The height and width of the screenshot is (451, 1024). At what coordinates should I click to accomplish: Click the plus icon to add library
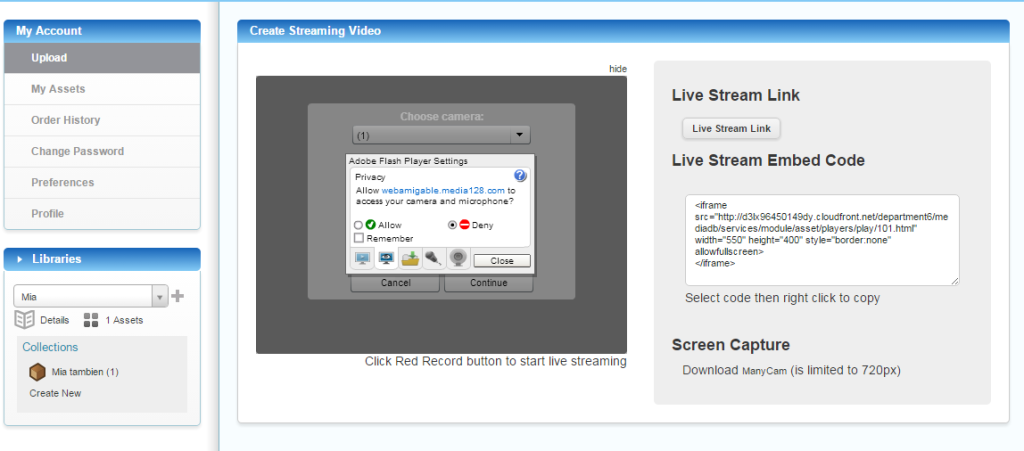pyautogui.click(x=177, y=296)
